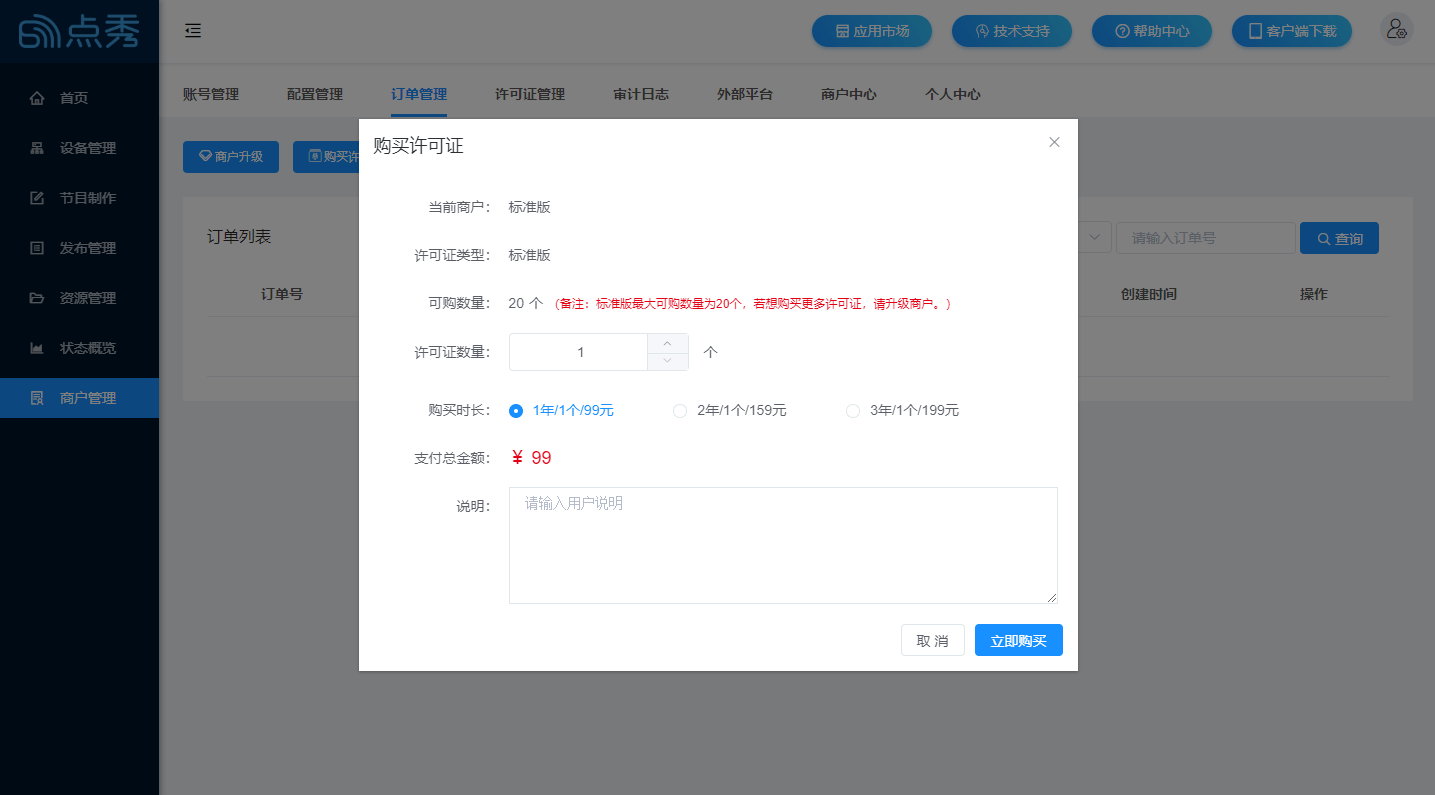
Task: Collapse the sidebar with the menu-fold icon
Action: (x=193, y=31)
